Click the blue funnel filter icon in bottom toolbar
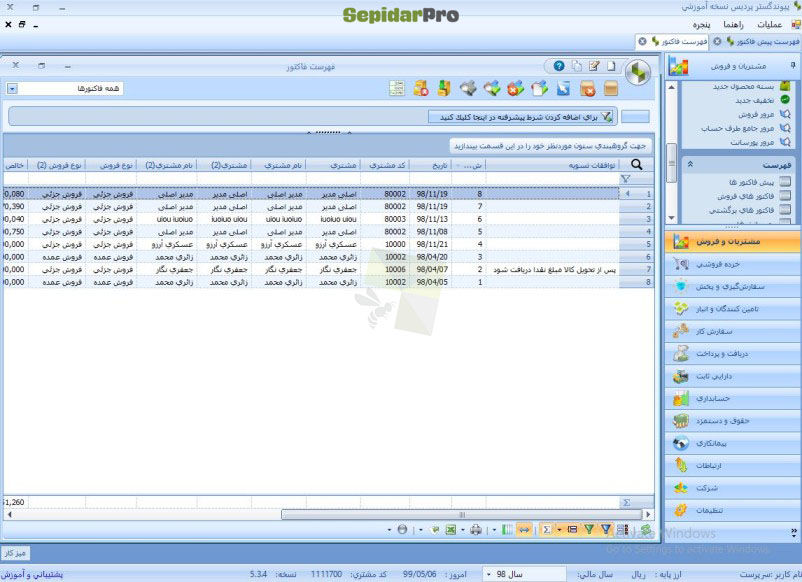The width and height of the screenshot is (802, 582). click(606, 530)
